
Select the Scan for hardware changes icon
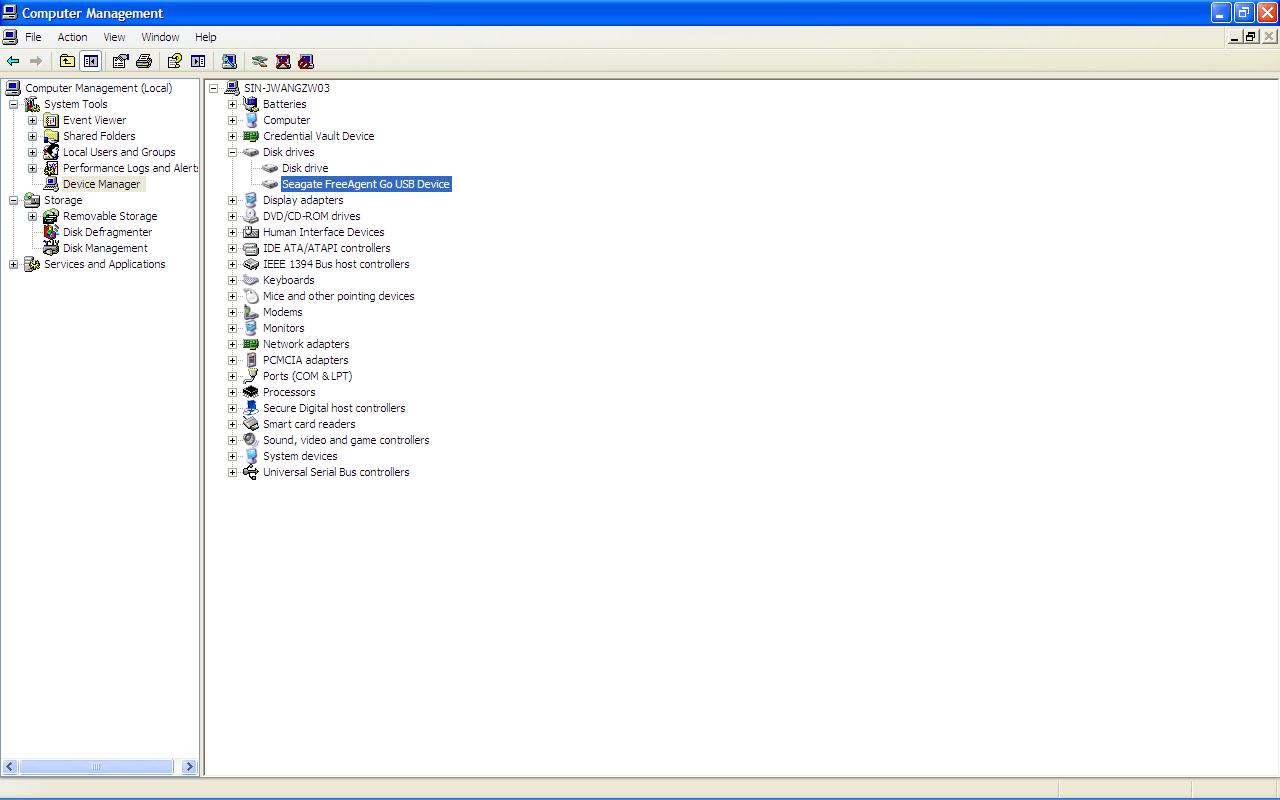click(x=258, y=61)
